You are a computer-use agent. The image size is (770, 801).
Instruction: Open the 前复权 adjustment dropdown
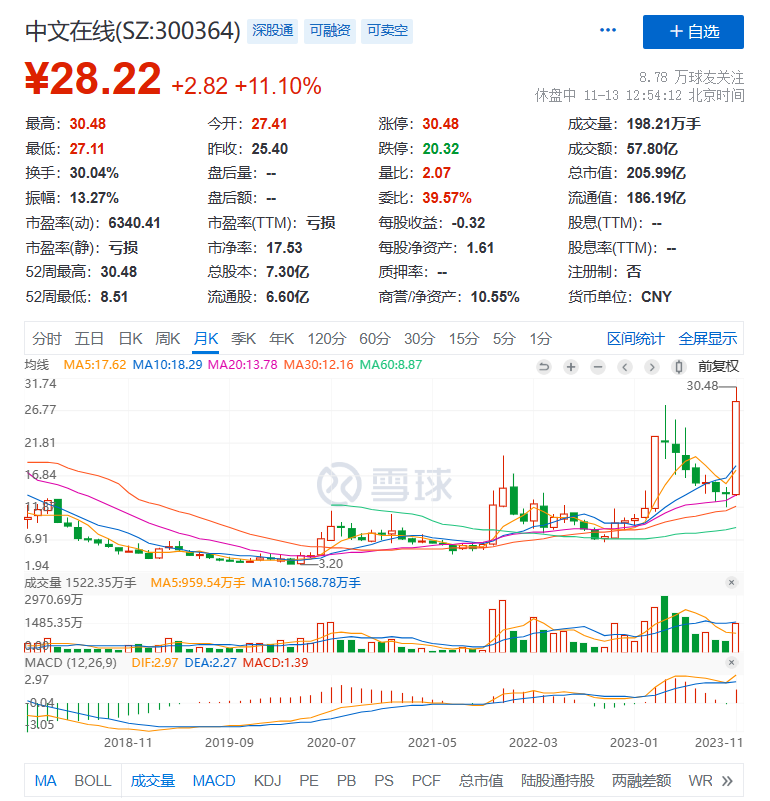718,366
